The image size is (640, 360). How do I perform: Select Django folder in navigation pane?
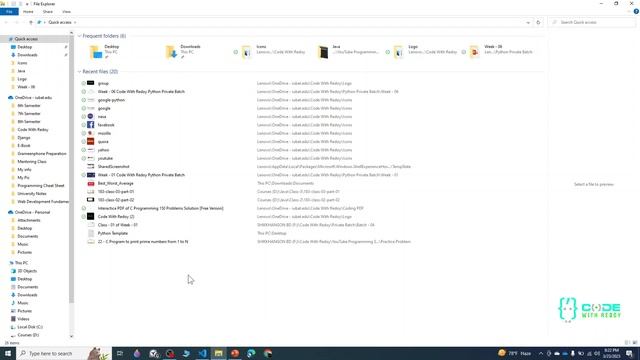point(24,138)
